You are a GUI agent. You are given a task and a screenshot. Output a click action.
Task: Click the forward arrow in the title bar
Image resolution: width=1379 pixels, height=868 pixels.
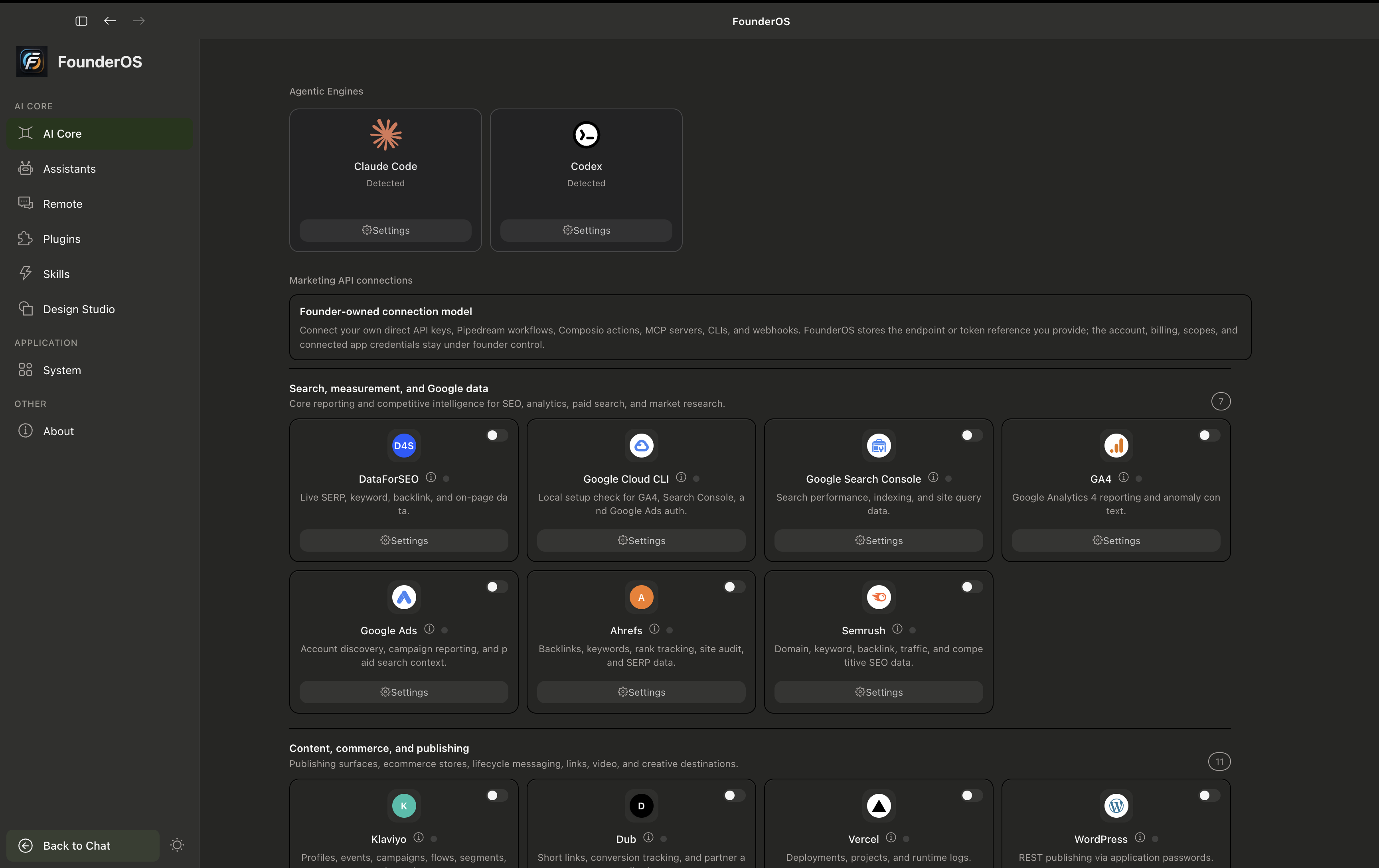point(138,21)
